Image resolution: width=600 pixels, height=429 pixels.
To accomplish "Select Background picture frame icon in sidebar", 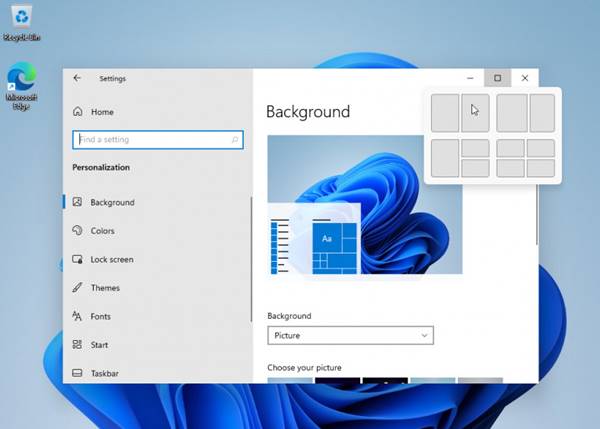I will [77, 202].
